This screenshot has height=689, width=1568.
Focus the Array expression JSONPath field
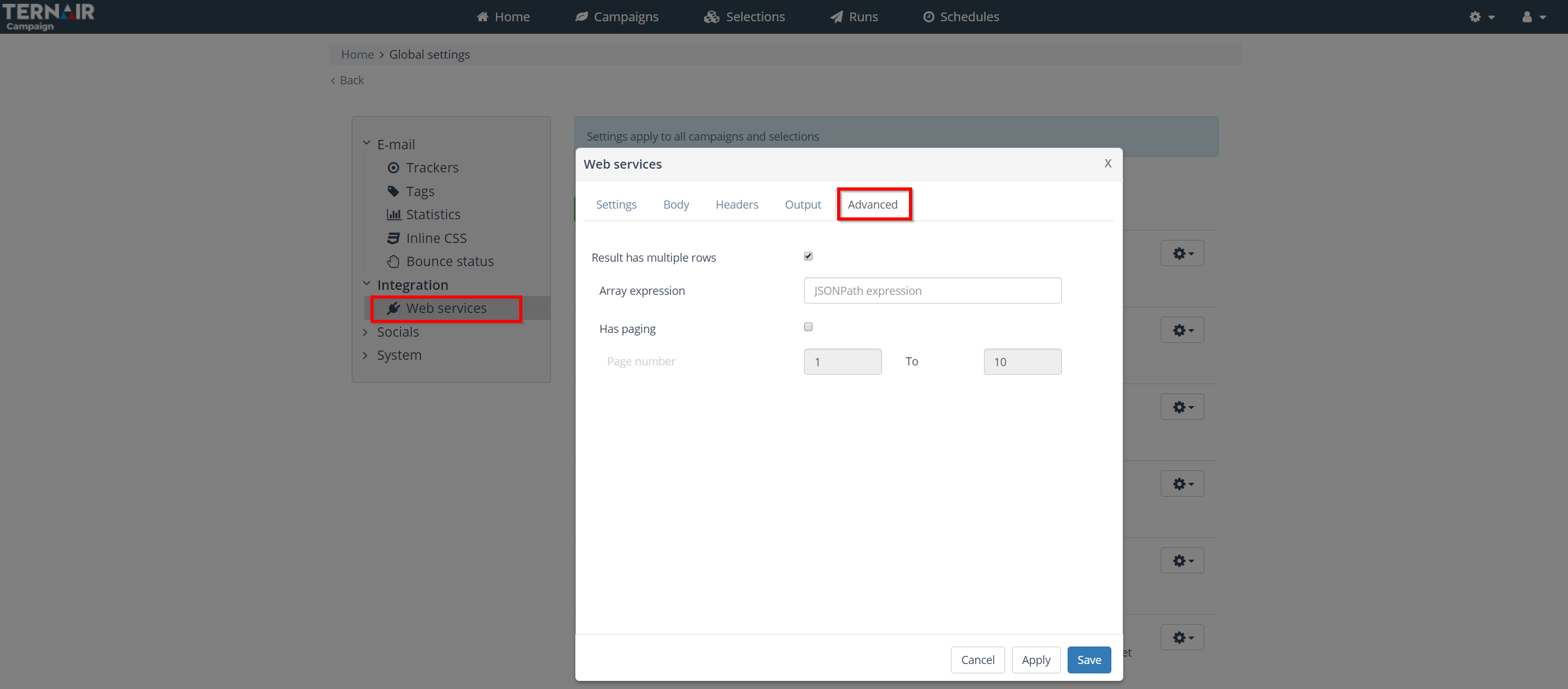(933, 290)
